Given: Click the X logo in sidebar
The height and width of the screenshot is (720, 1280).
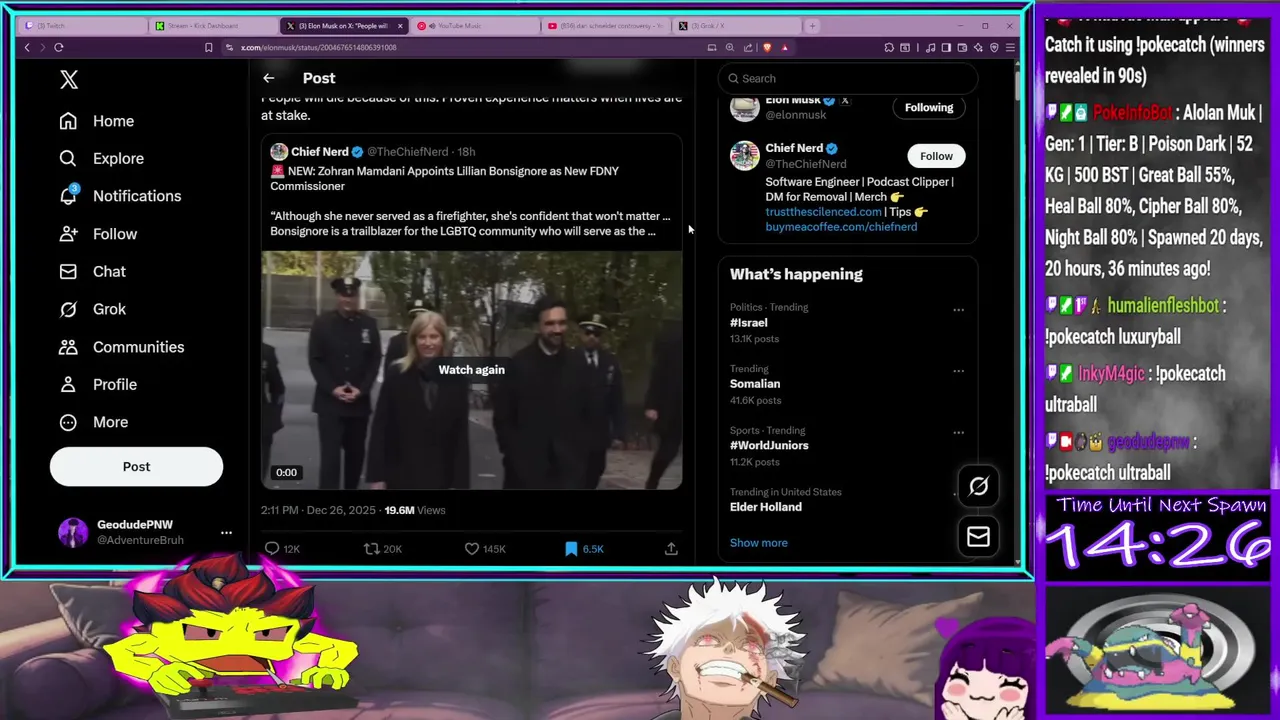Looking at the screenshot, I should point(69,80).
